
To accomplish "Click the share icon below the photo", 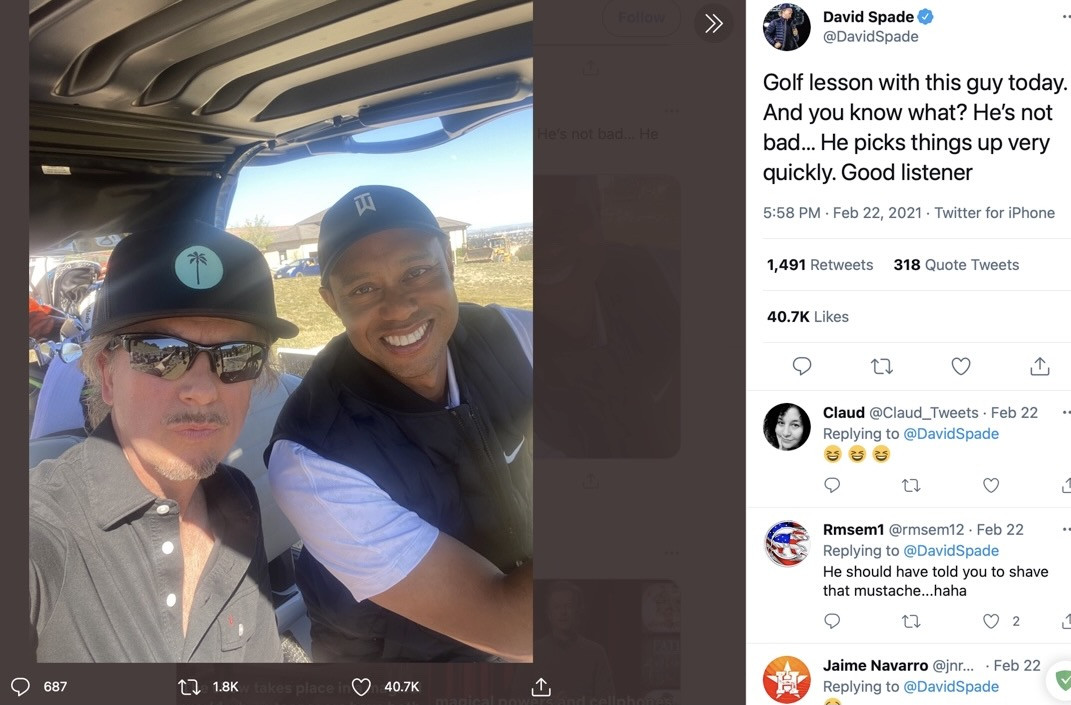I will [x=541, y=687].
